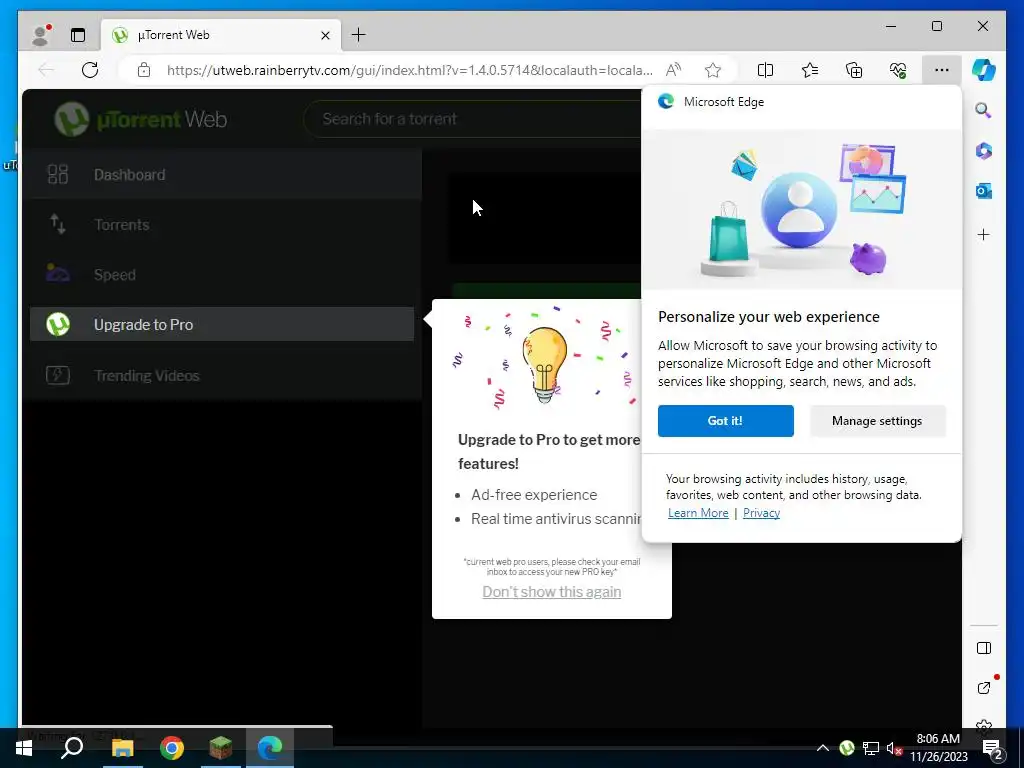Open a new browser tab
Image resolution: width=1024 pixels, height=768 pixels.
click(x=359, y=35)
